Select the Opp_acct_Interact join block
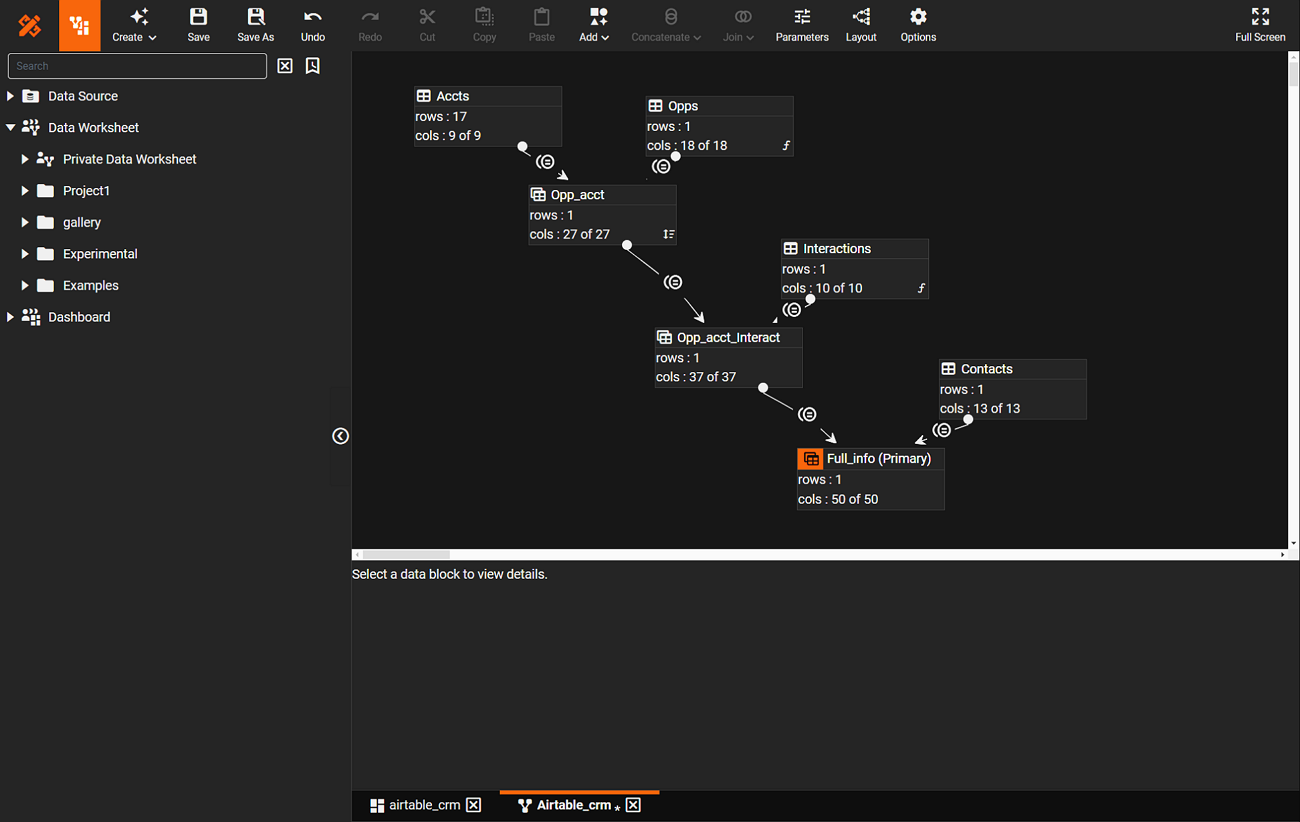Screen dimensions: 1300x822 pos(728,338)
